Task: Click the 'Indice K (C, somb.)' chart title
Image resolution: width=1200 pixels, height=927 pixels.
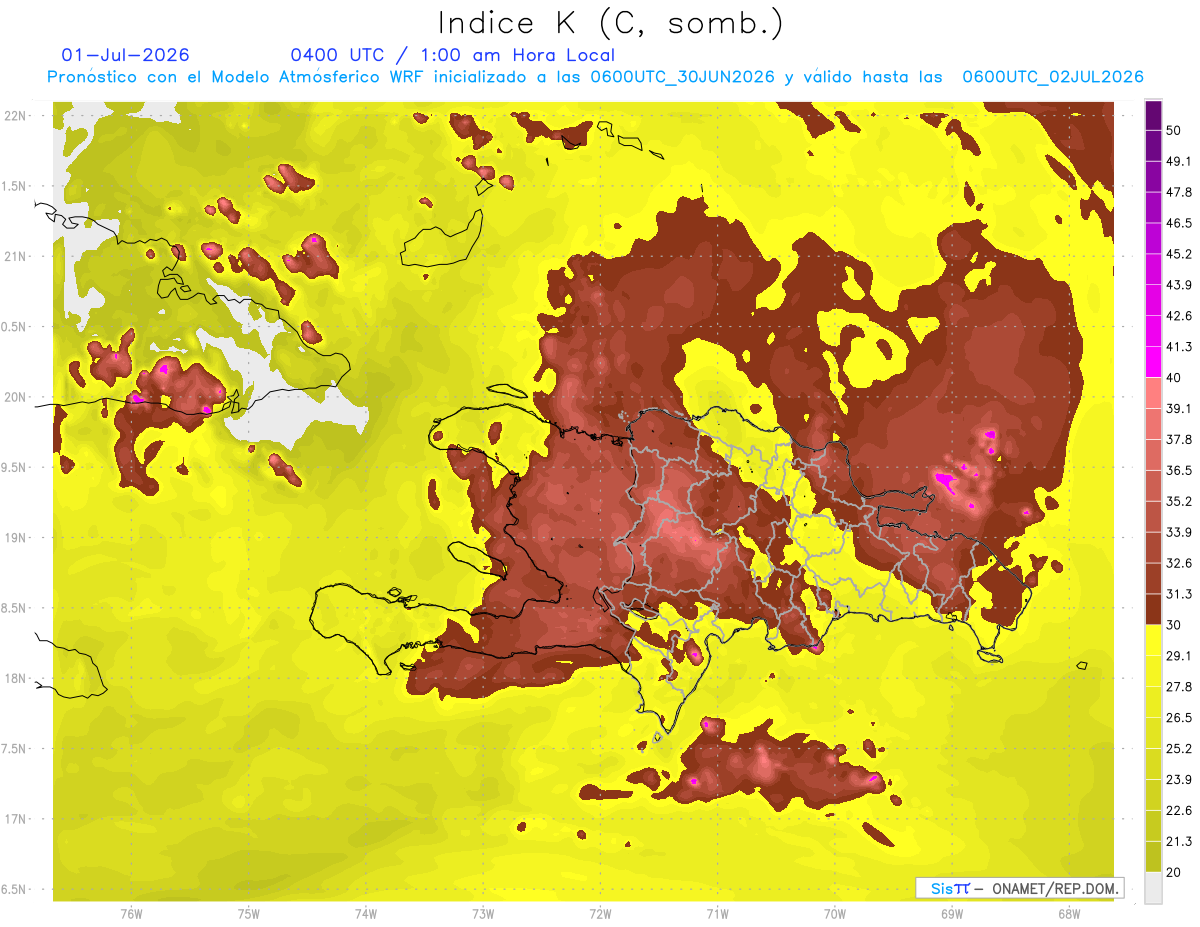Action: coord(611,23)
